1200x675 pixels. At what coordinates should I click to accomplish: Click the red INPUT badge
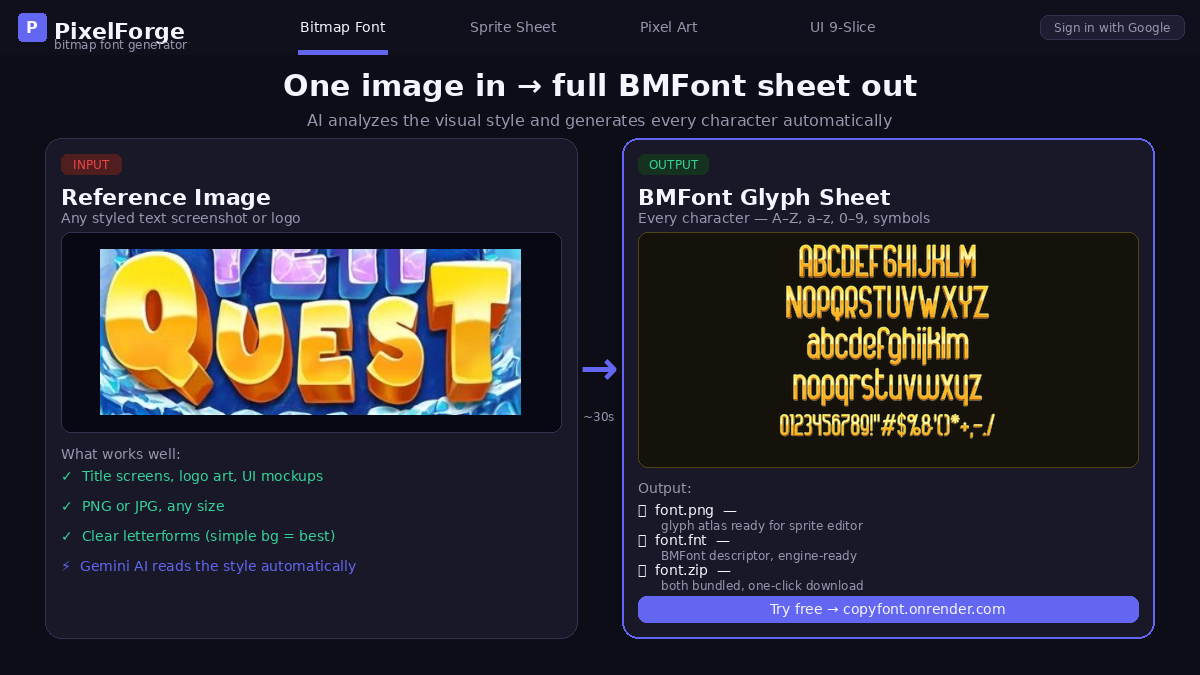tap(91, 165)
